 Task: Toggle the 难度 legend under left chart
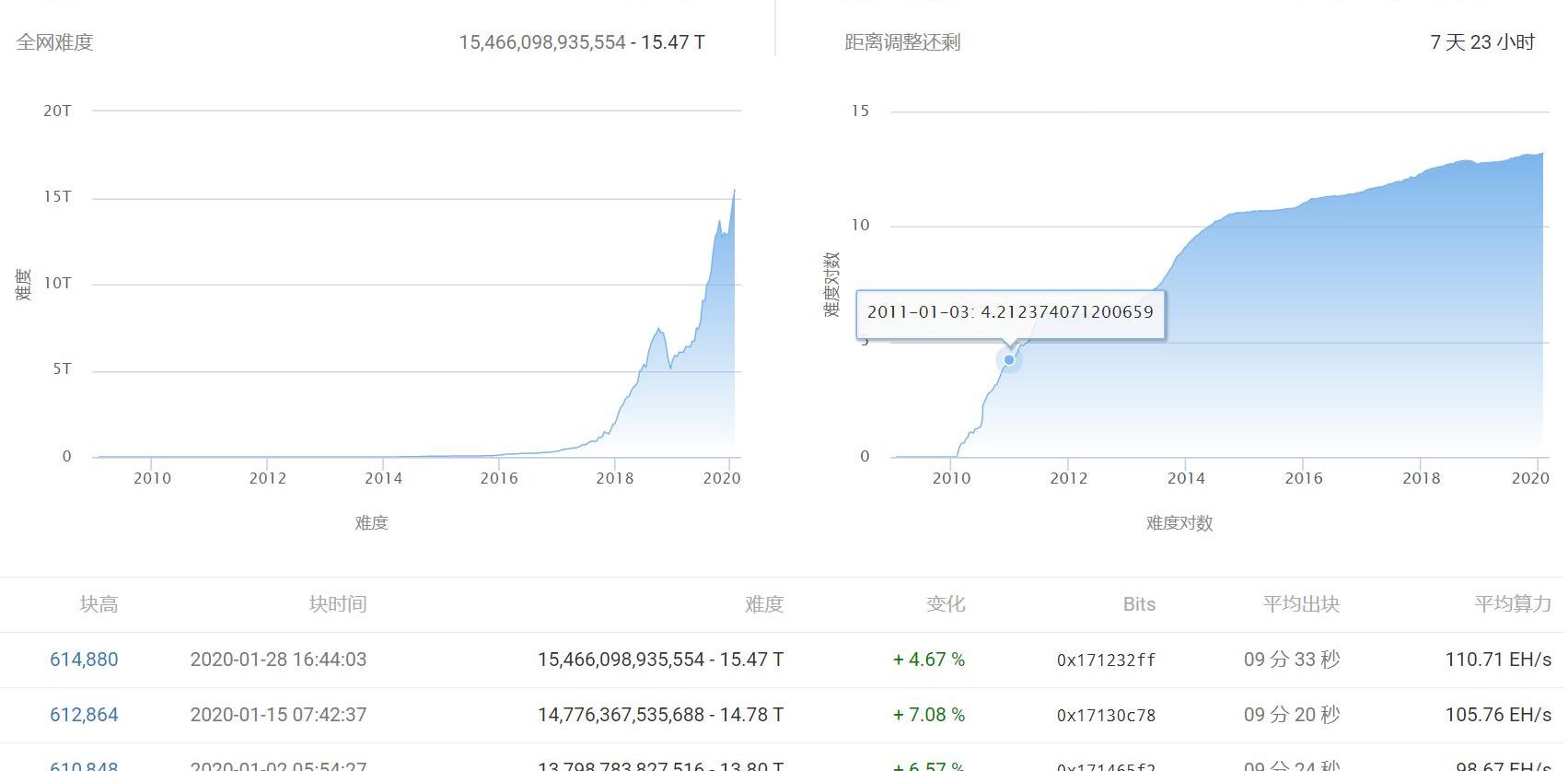tap(371, 523)
